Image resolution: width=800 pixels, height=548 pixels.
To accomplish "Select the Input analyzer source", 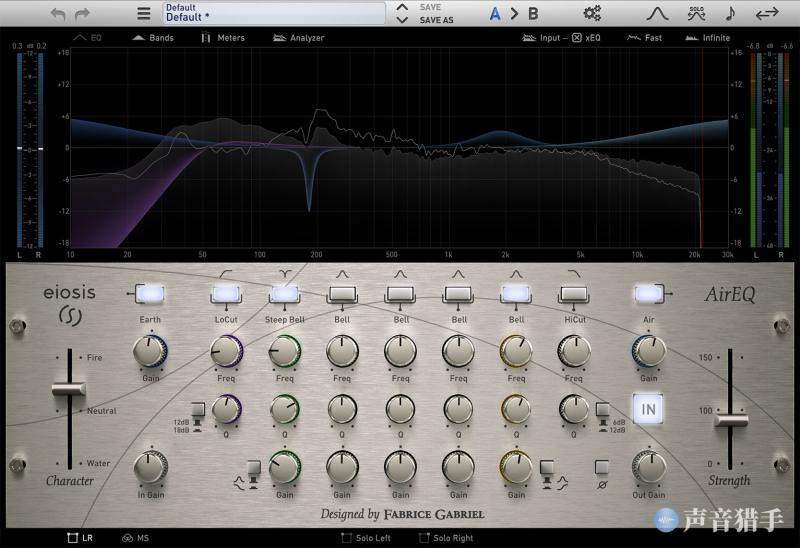I will [541, 38].
